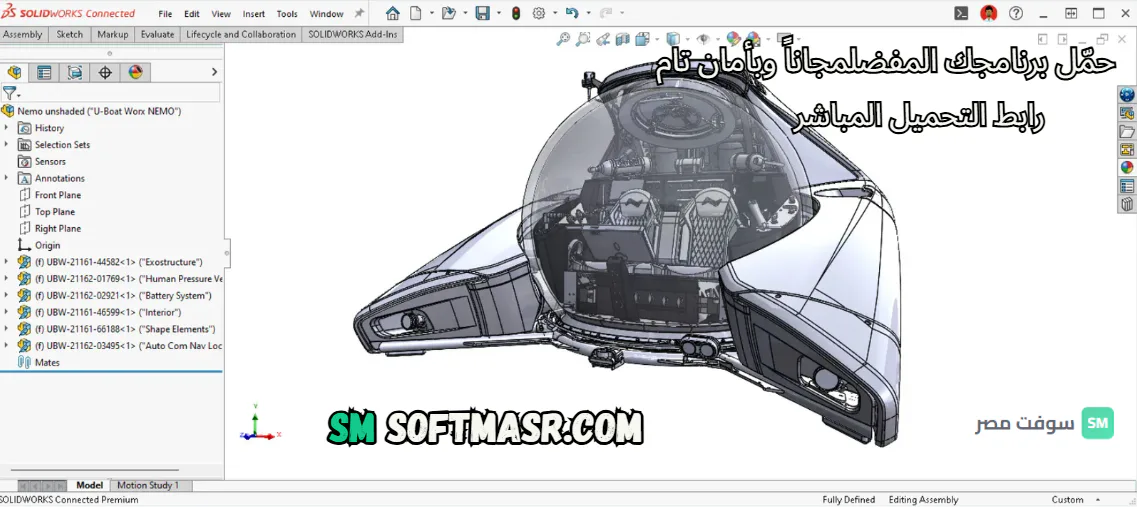Open the DisplayManager color ball tab

pyautogui.click(x=136, y=72)
